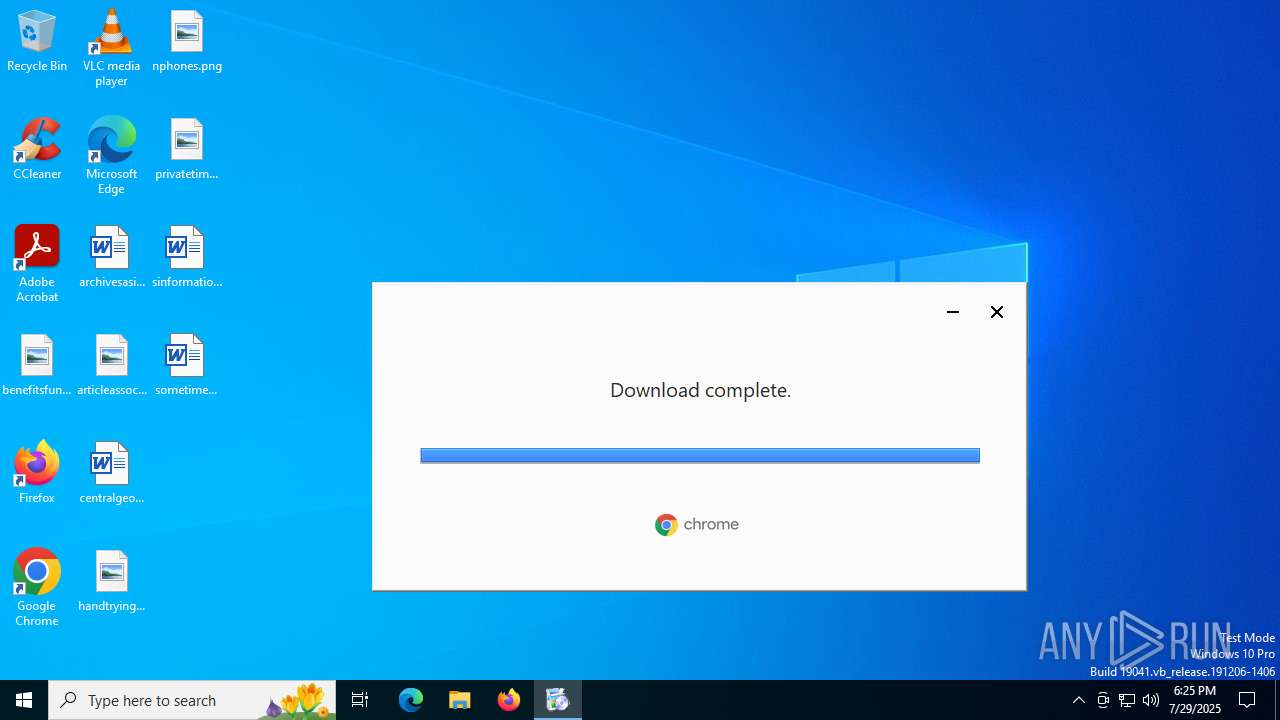This screenshot has width=1280, height=720.
Task: Open the network status tray icon
Action: (1127, 700)
